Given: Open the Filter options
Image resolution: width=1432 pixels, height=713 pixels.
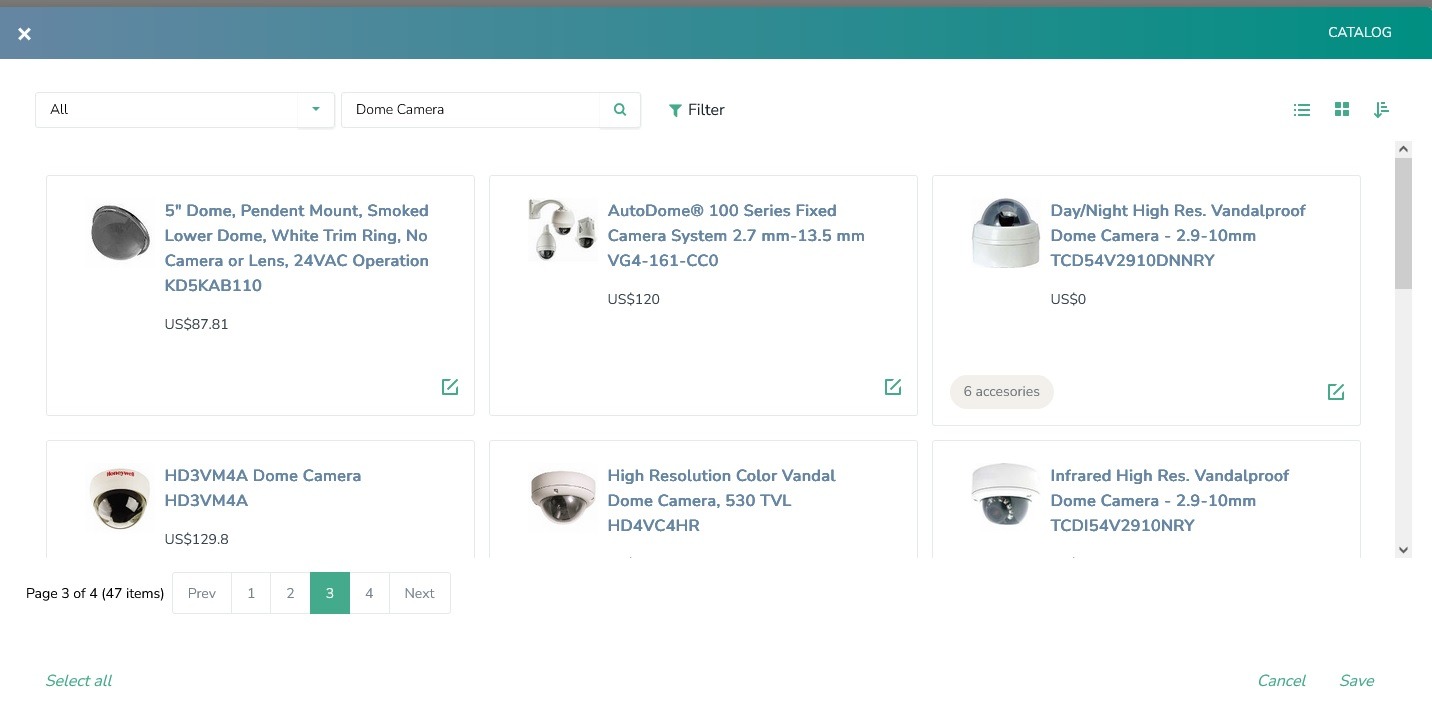Looking at the screenshot, I should click(697, 110).
